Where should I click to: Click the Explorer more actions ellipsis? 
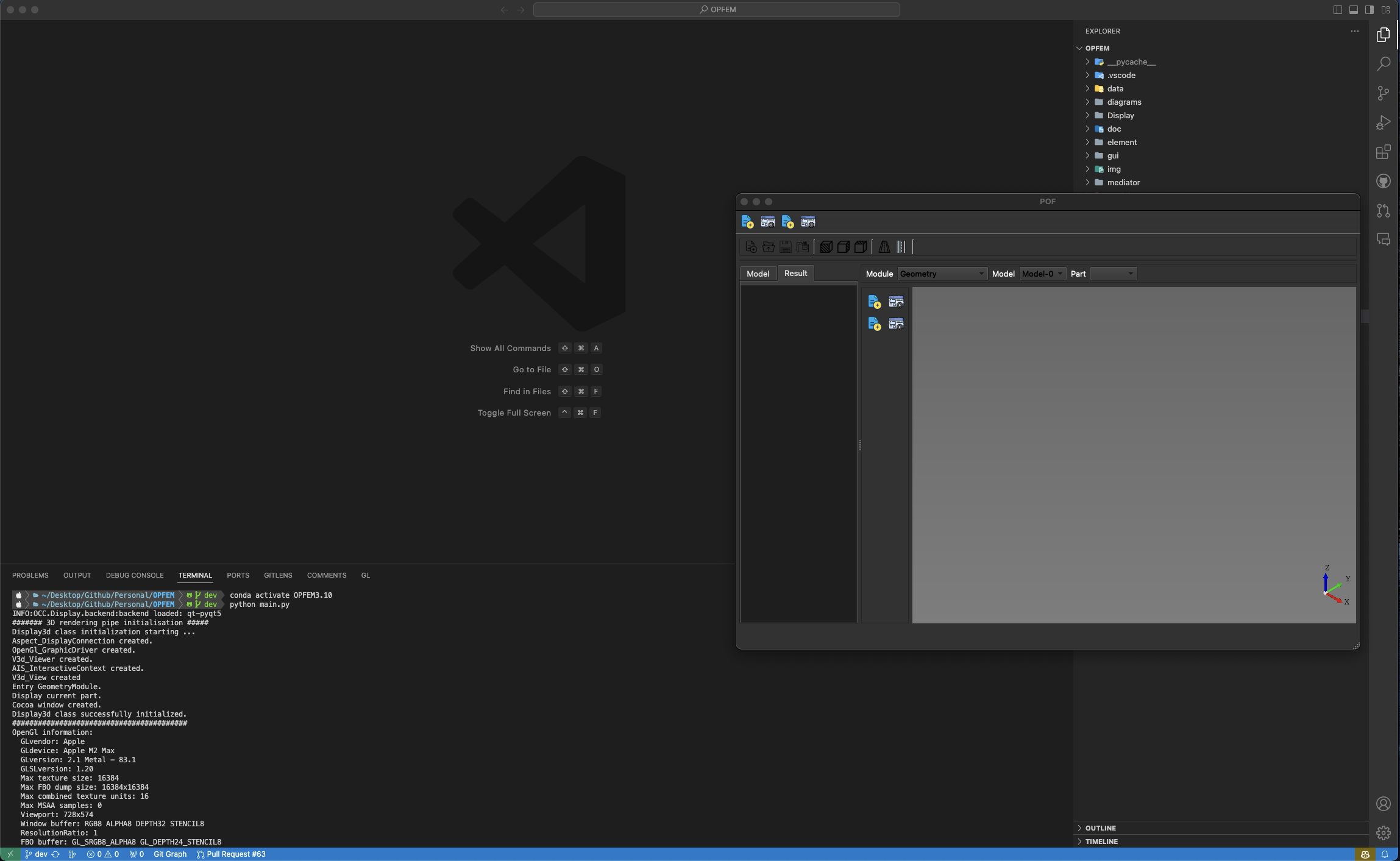[x=1355, y=31]
